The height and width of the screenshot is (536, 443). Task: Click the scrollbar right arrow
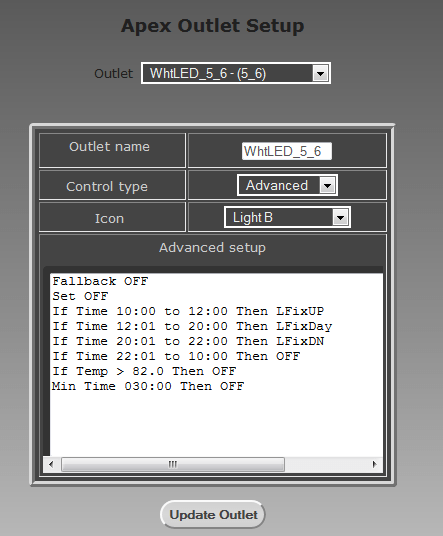tap(375, 464)
